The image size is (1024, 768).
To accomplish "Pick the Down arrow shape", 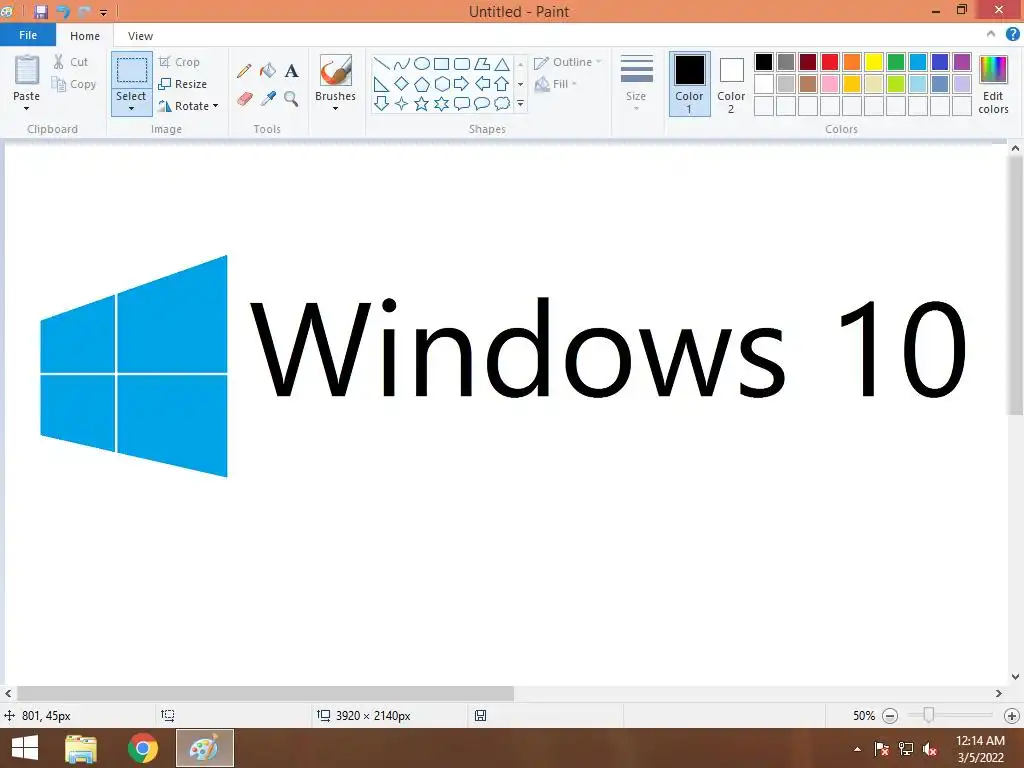I will click(x=381, y=103).
